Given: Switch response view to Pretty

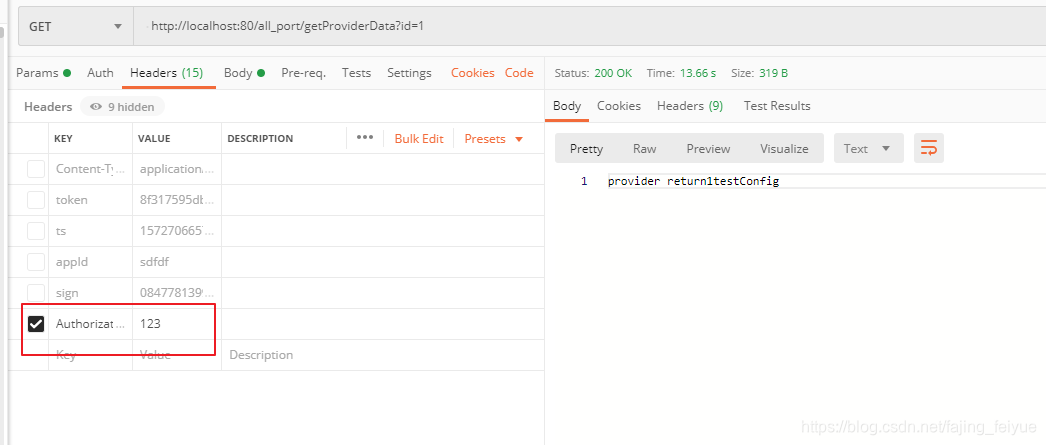Looking at the screenshot, I should click(586, 149).
